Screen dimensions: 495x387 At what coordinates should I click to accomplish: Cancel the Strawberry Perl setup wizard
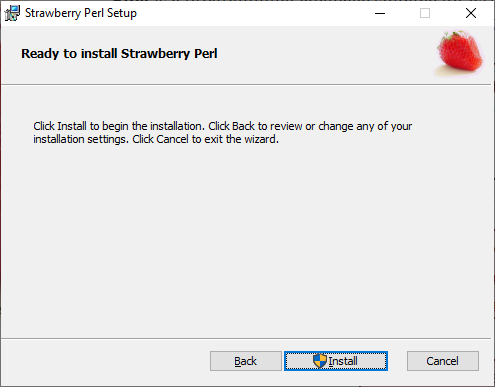pyautogui.click(x=443, y=361)
